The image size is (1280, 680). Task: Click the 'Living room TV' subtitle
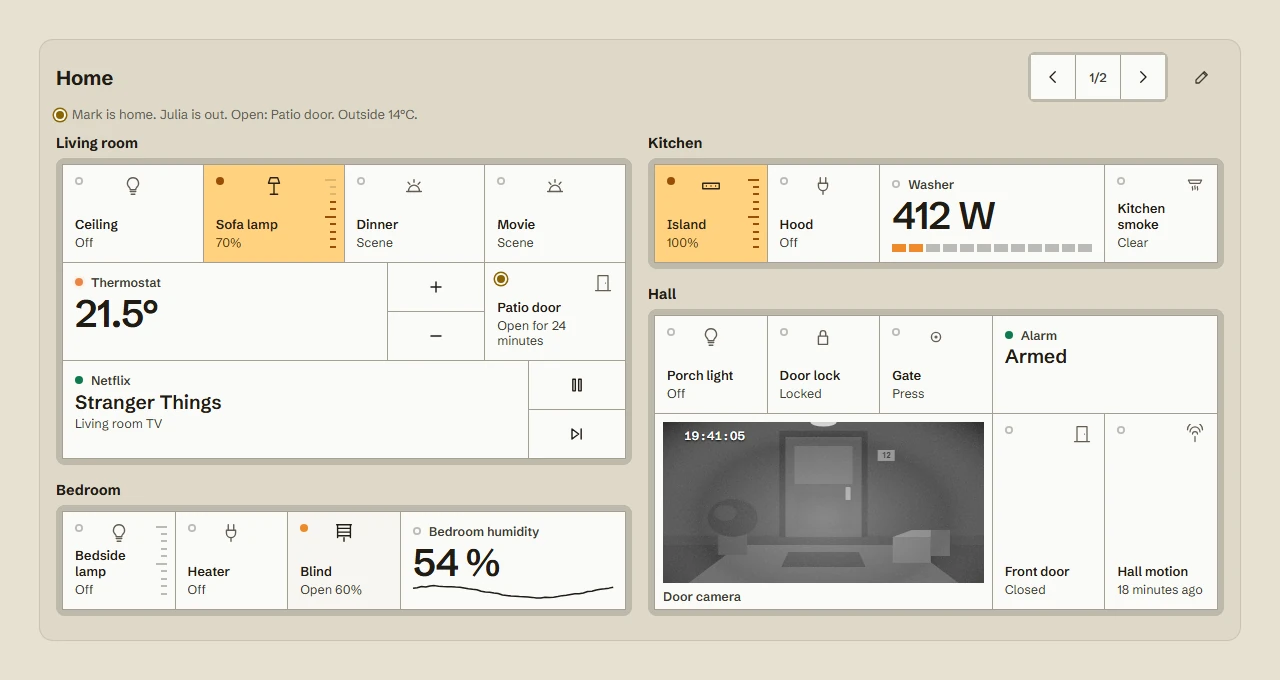(x=118, y=424)
